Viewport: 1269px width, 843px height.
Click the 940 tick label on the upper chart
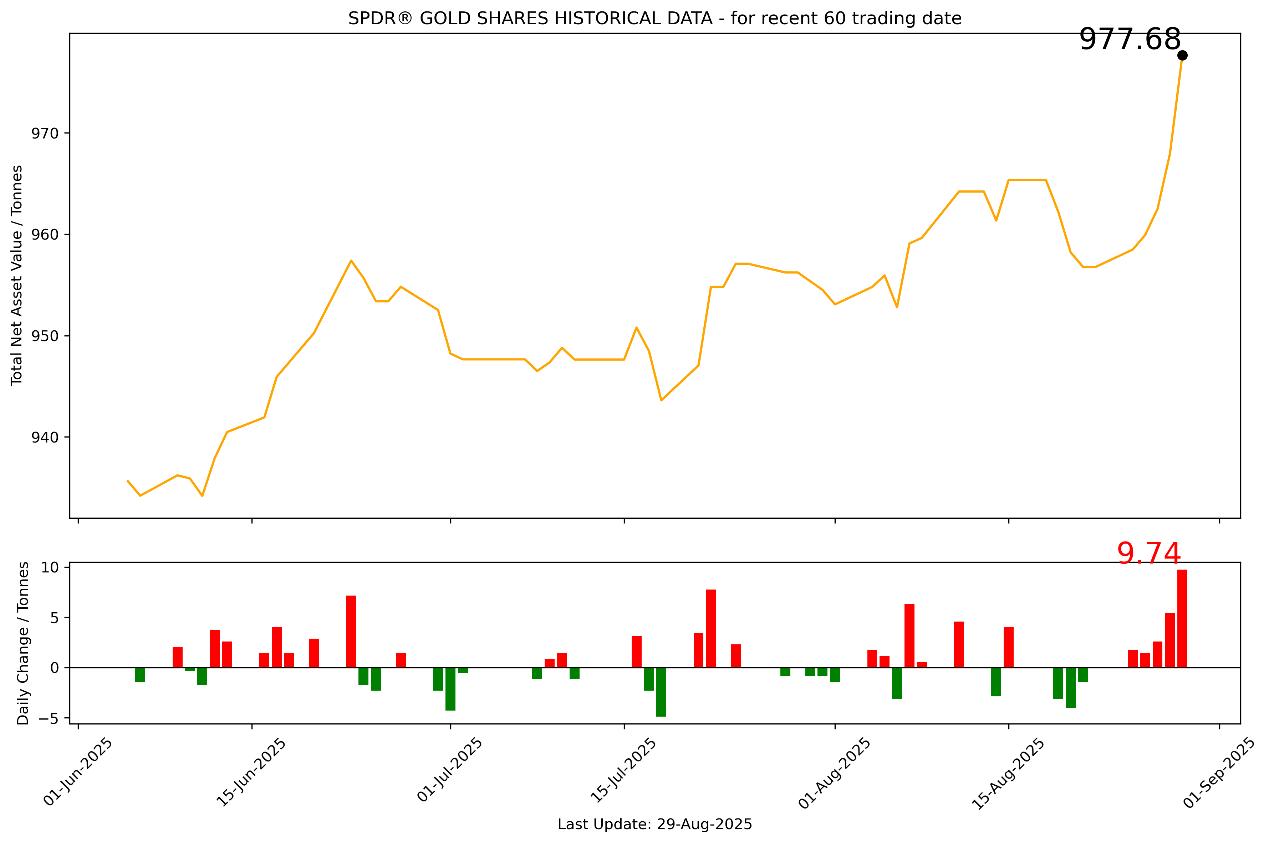pyautogui.click(x=47, y=437)
